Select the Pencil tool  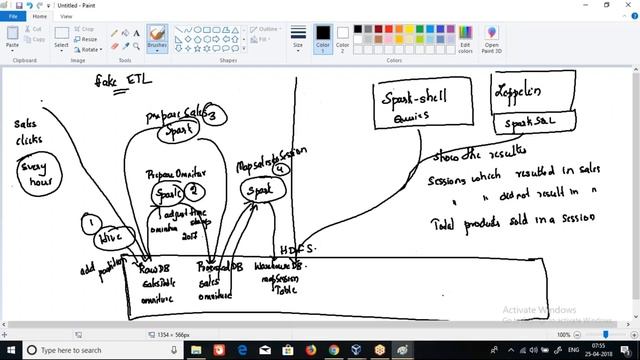115,33
